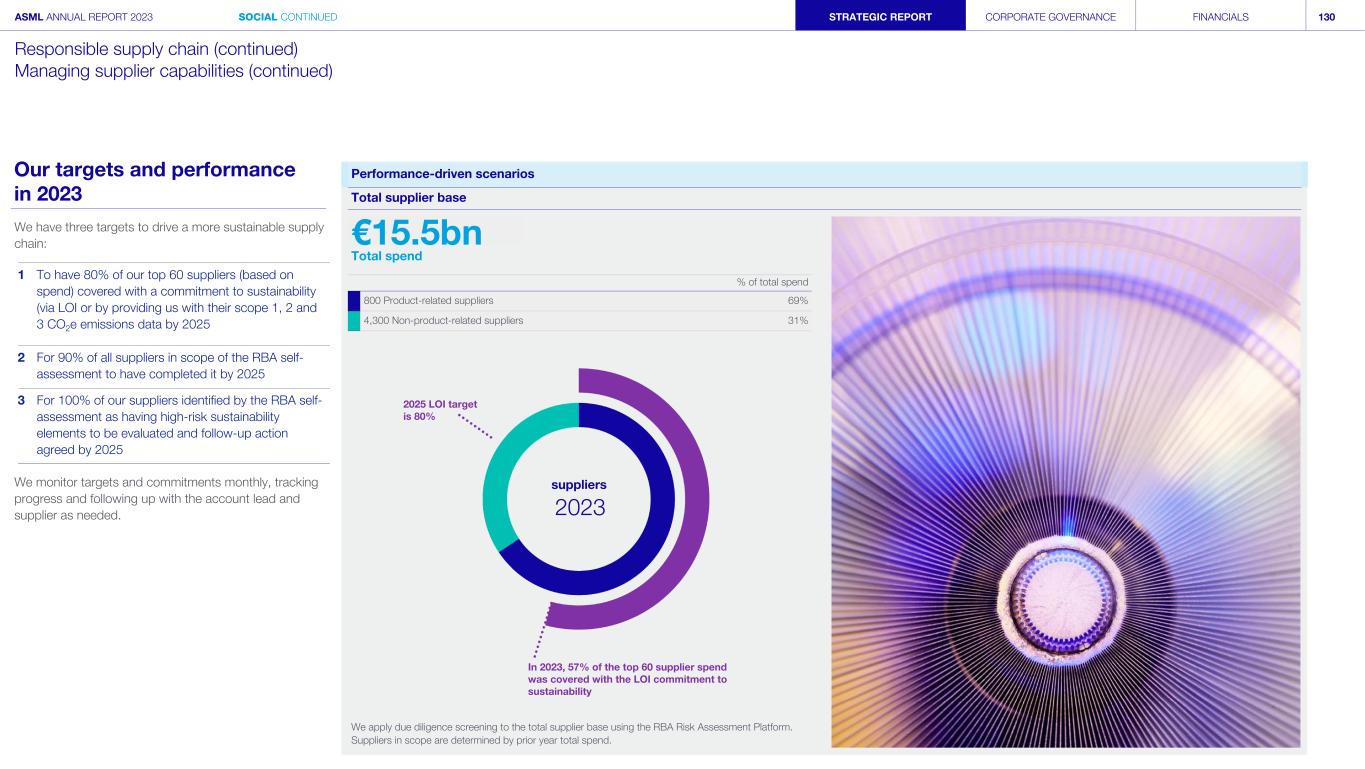The height and width of the screenshot is (769, 1365).
Task: Click the Our targets and performance heading
Action: pyautogui.click(x=155, y=181)
